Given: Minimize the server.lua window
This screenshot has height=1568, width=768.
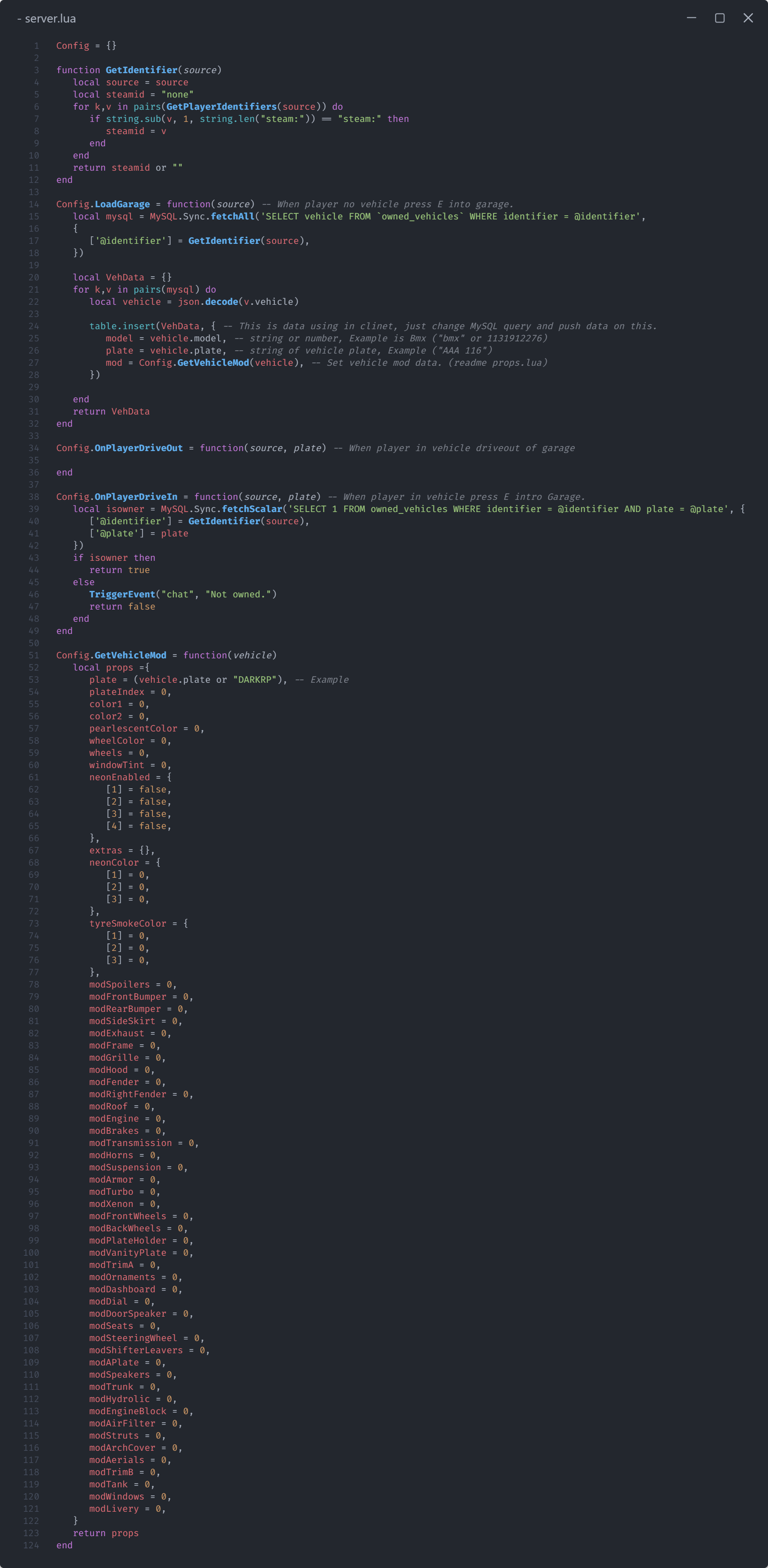Looking at the screenshot, I should click(691, 18).
